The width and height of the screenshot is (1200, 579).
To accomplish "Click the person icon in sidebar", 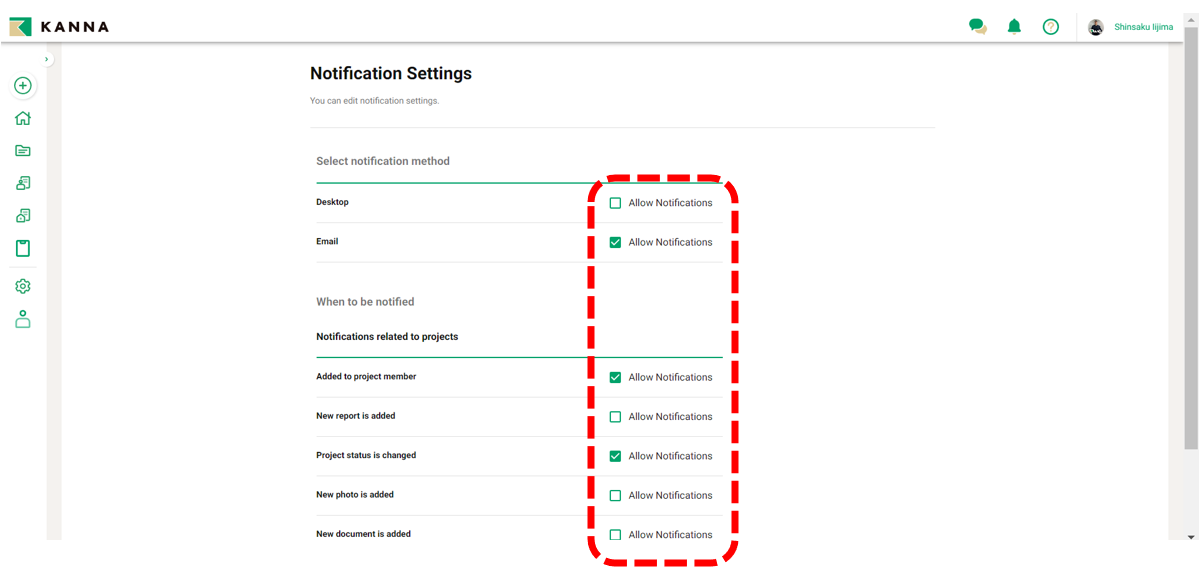I will click(23, 319).
